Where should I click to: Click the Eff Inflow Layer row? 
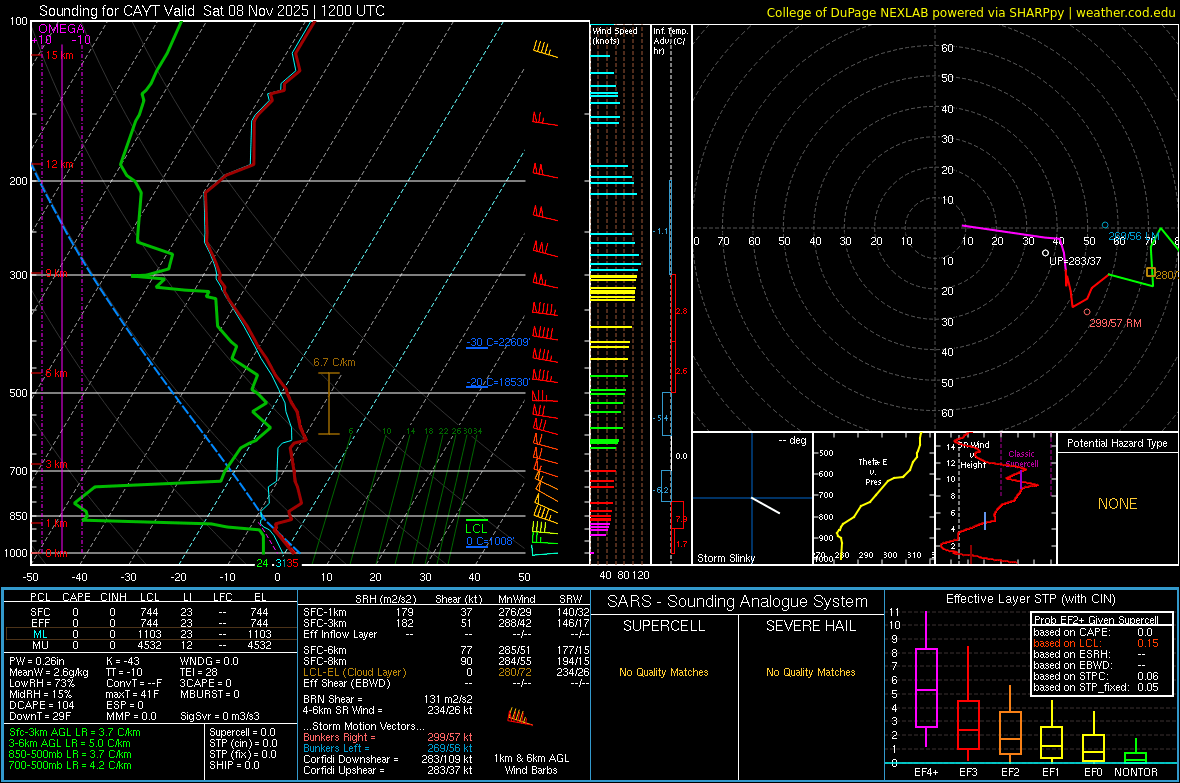pos(446,634)
